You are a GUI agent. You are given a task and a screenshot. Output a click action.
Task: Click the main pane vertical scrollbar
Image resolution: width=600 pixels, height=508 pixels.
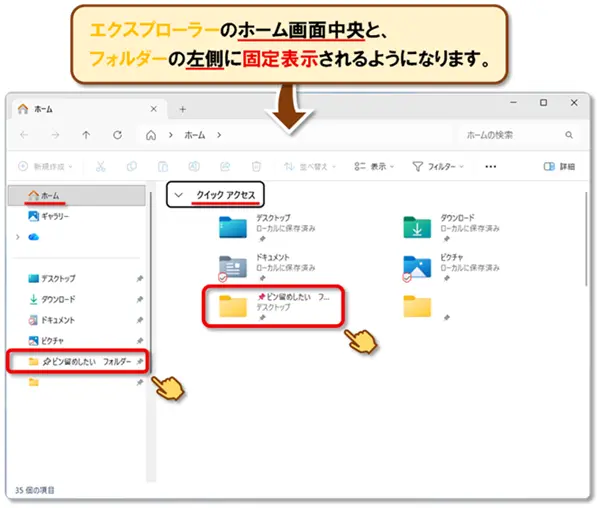coord(585,239)
